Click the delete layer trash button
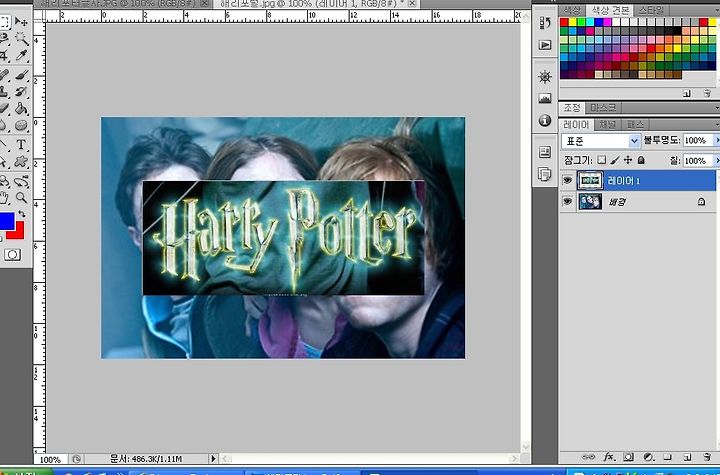 [x=707, y=457]
